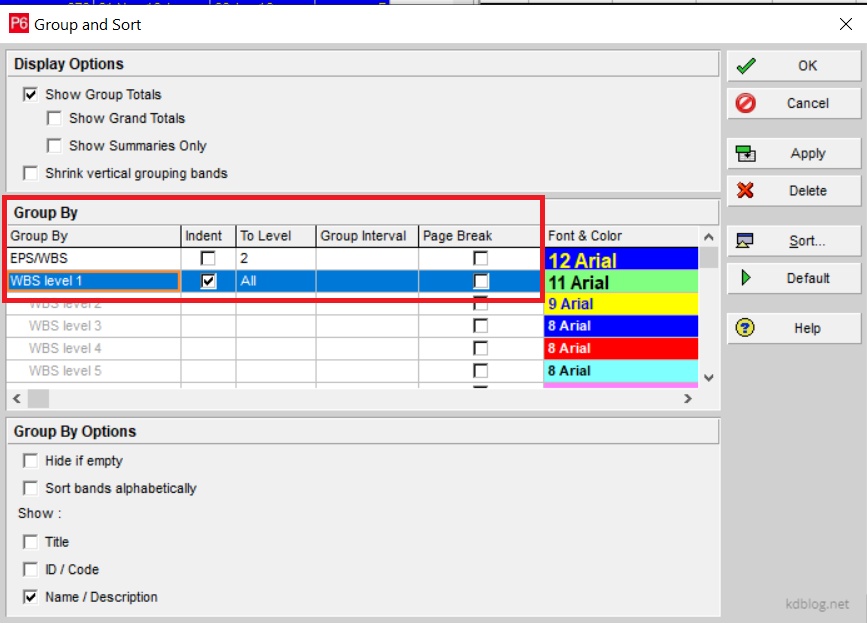Click the red Cancel icon
This screenshot has height=623, width=867.
tap(746, 103)
